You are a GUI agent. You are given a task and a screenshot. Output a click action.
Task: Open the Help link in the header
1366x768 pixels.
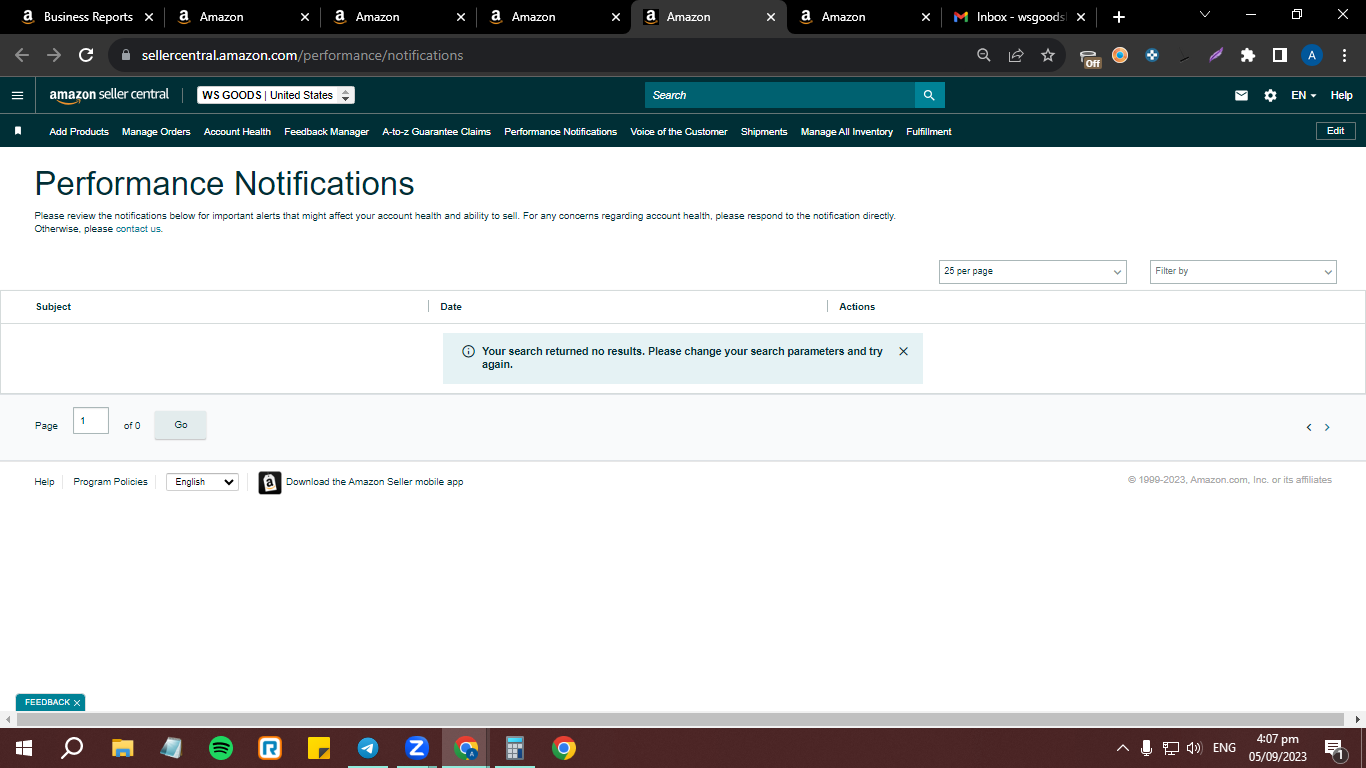tap(1341, 95)
